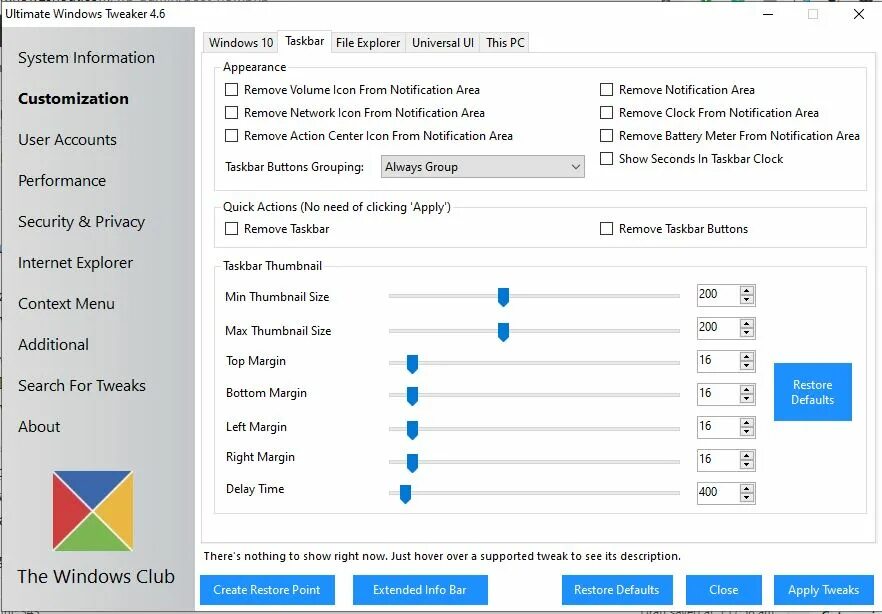The image size is (882, 614).
Task: Open System Information section
Action: pos(86,57)
